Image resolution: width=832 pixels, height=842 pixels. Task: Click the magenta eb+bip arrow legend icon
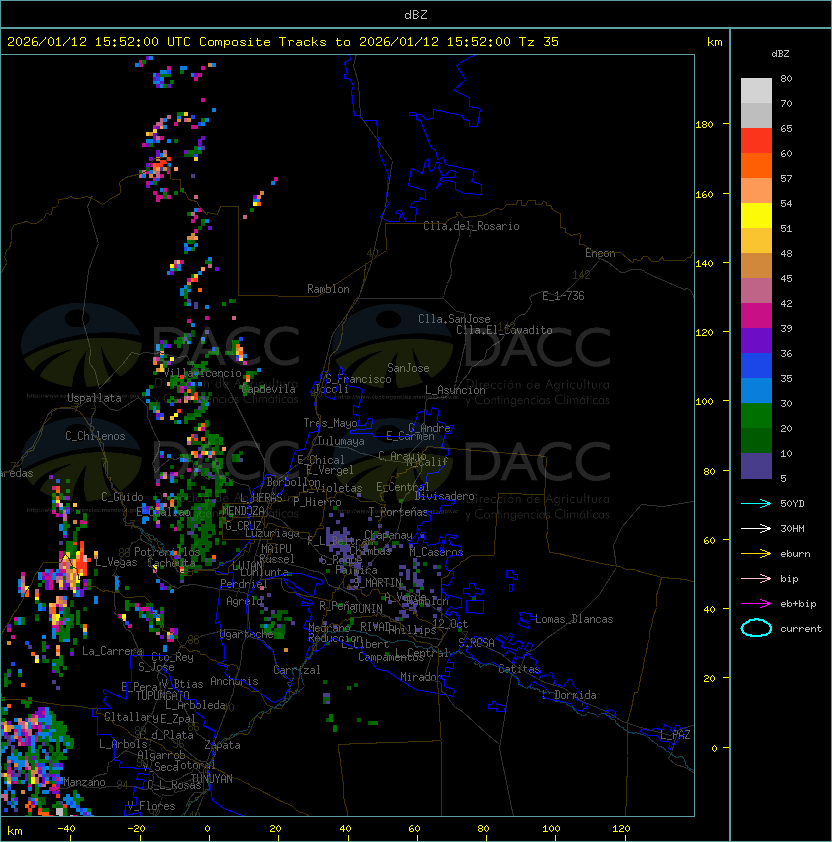pyautogui.click(x=756, y=604)
